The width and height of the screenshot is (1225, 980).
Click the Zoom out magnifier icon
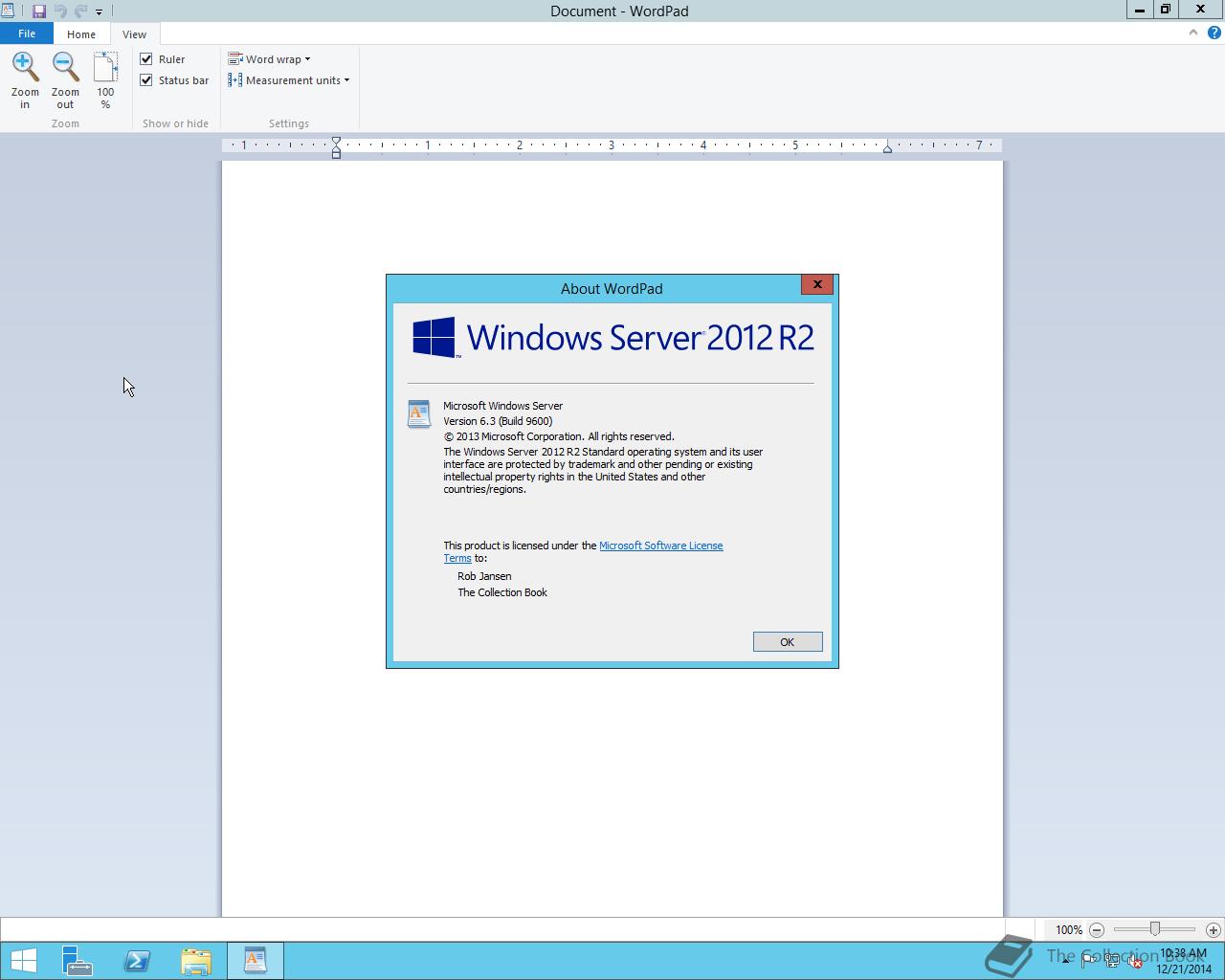[65, 67]
